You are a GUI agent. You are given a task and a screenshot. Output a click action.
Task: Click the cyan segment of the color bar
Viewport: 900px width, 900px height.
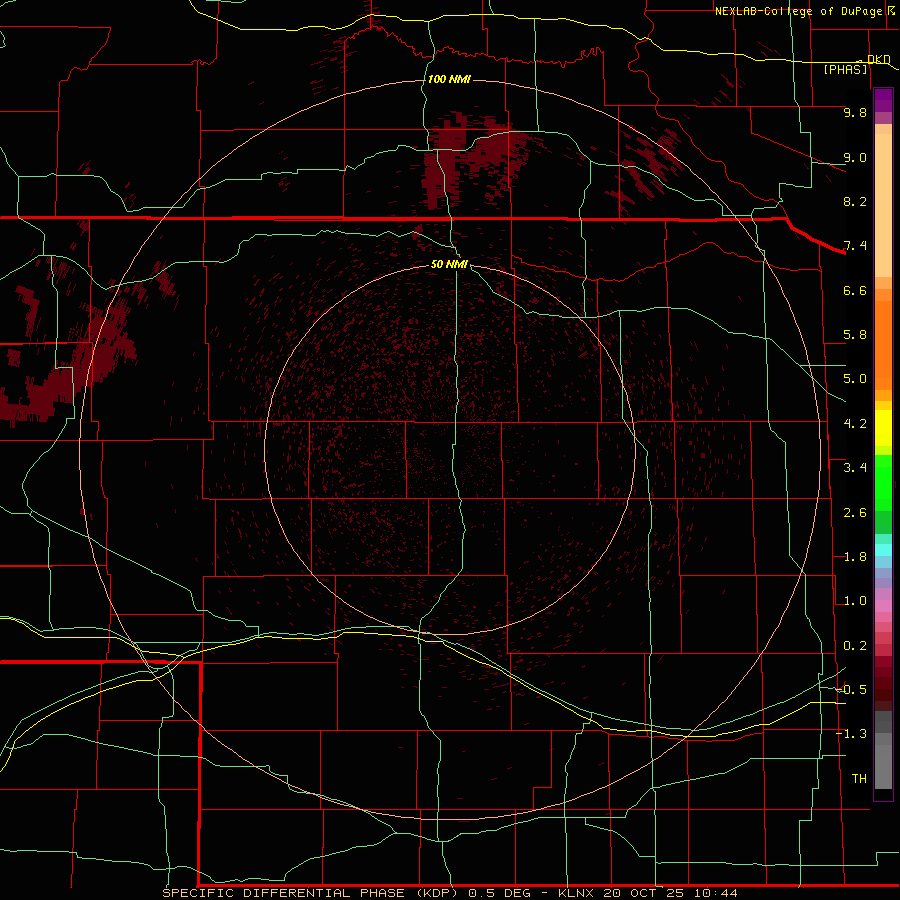click(x=883, y=550)
